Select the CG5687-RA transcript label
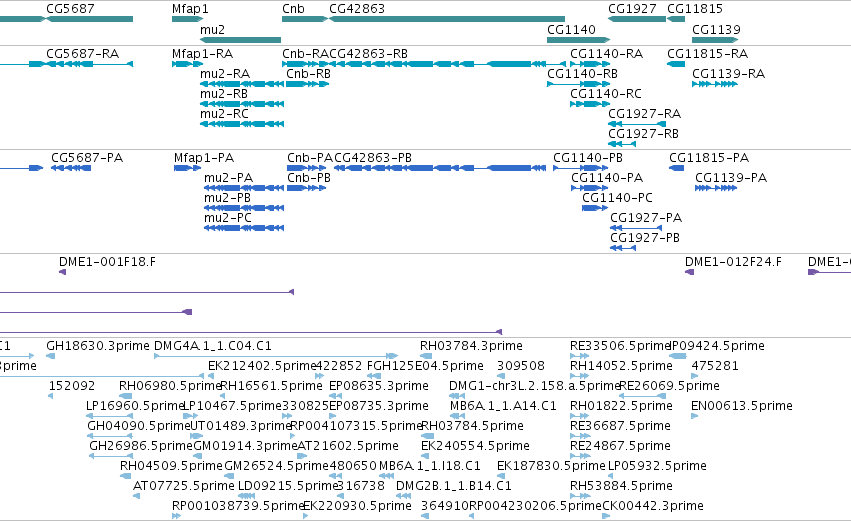 pyautogui.click(x=82, y=54)
